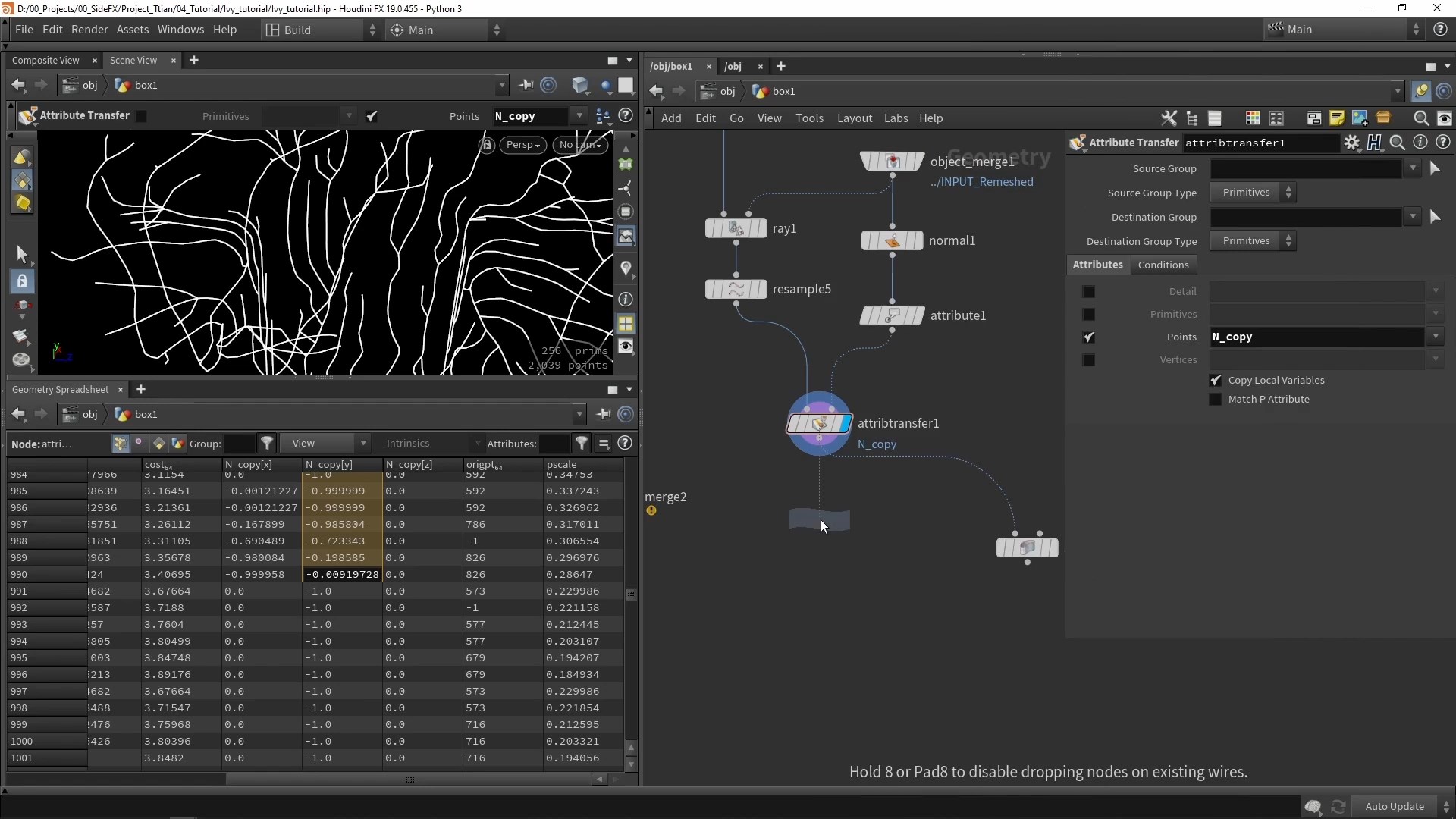Open Source Group Type dropdown
The image size is (1456, 819).
point(1254,193)
